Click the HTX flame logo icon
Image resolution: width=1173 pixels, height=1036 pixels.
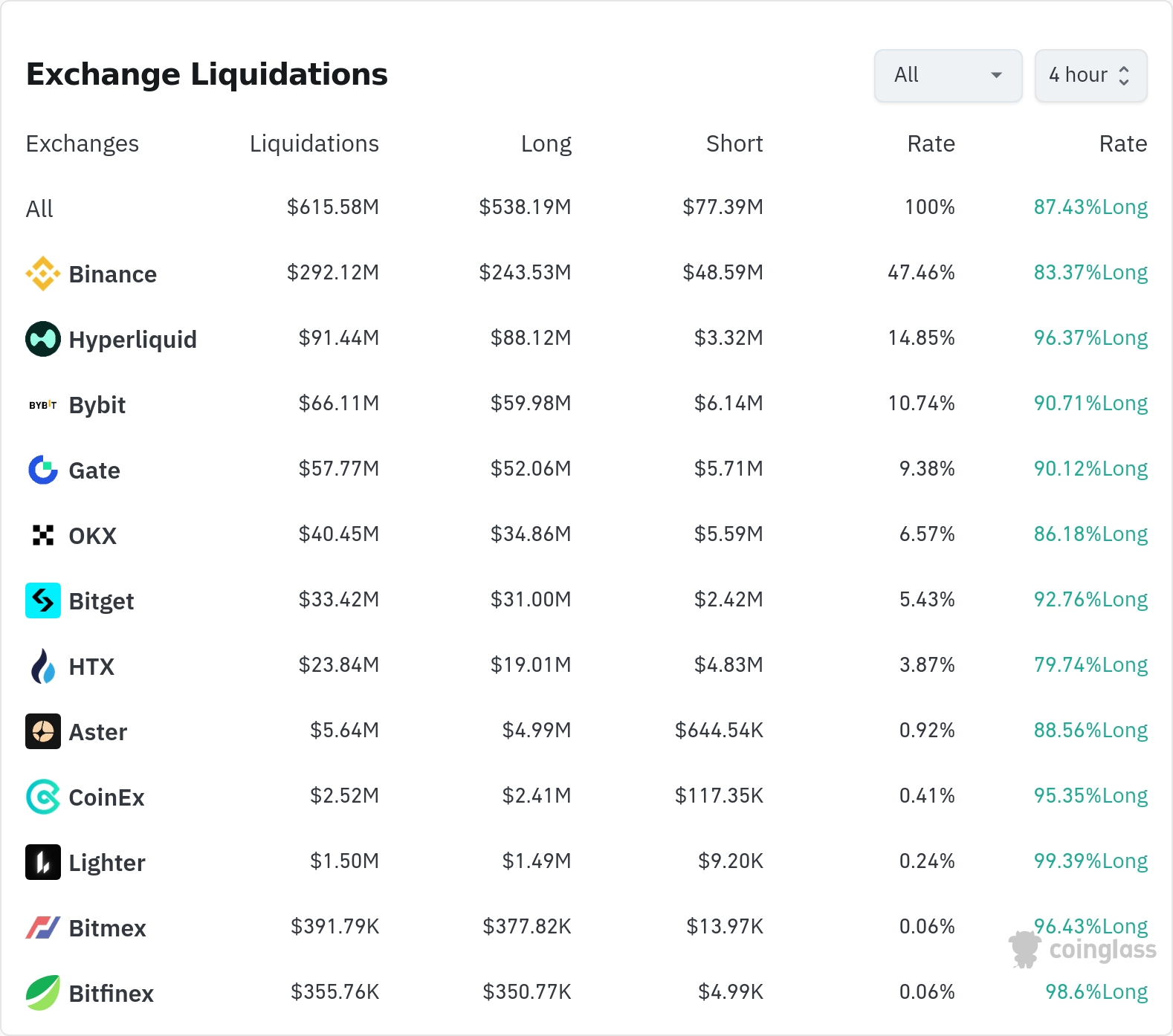tap(43, 666)
